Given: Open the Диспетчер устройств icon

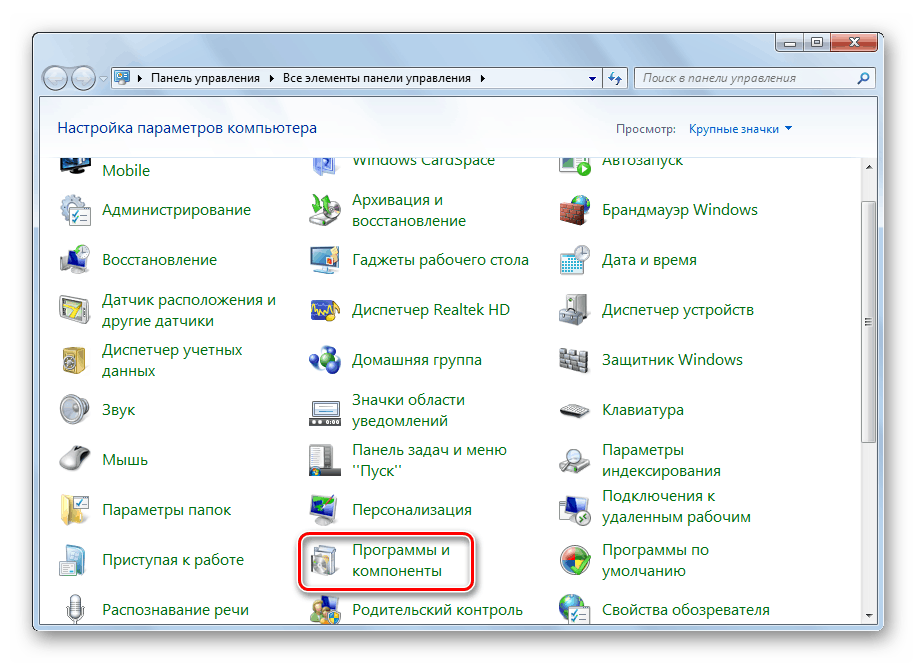Looking at the screenshot, I should pos(575,310).
